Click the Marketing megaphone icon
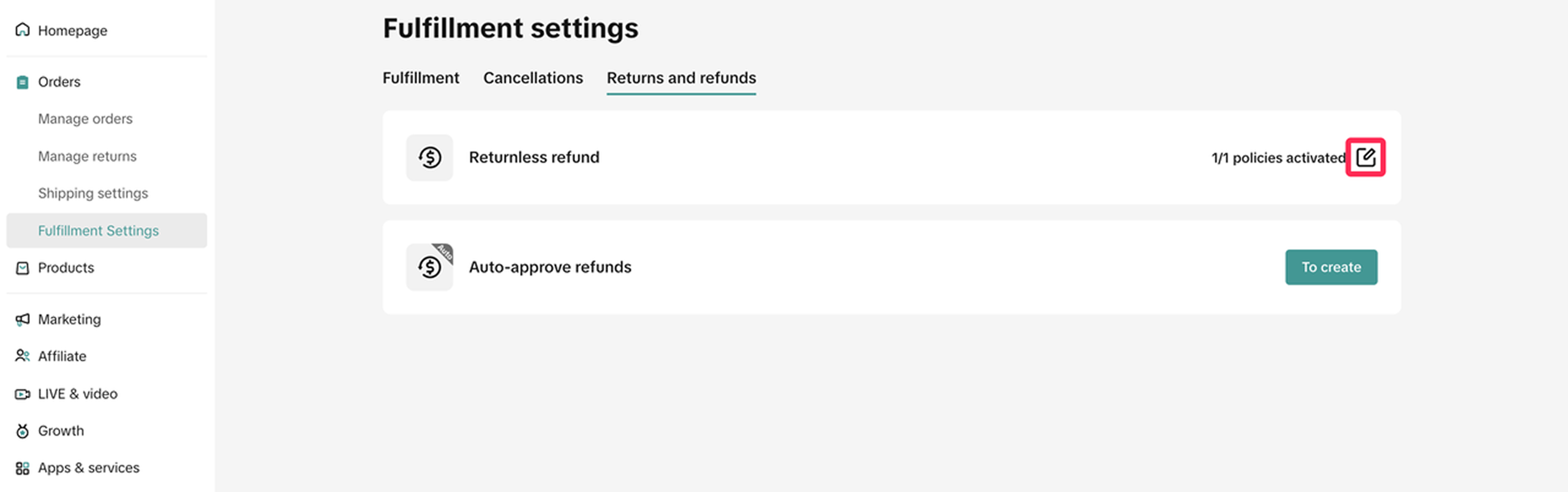 point(23,319)
